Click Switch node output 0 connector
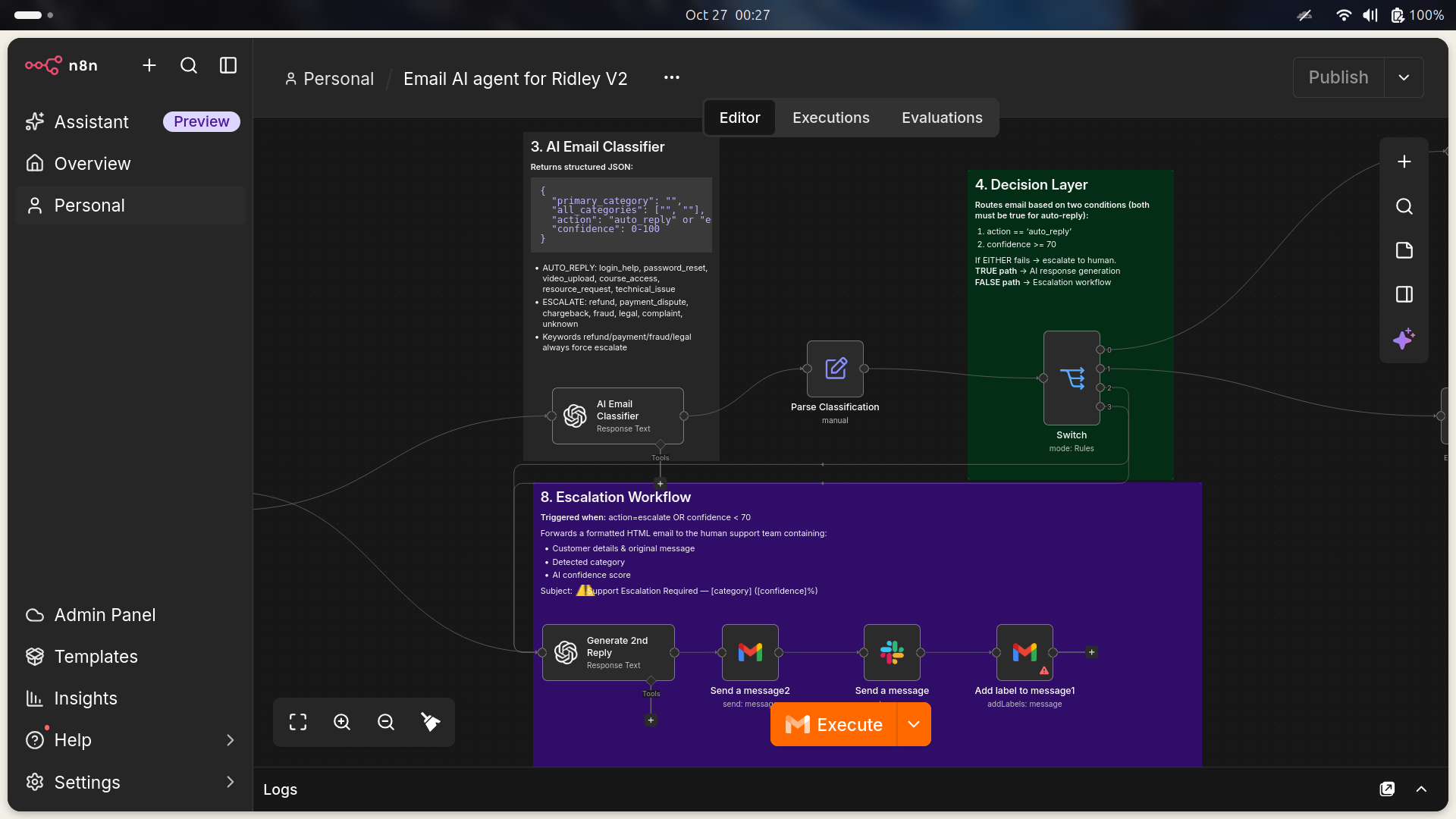The width and height of the screenshot is (1456, 819). (x=1100, y=350)
